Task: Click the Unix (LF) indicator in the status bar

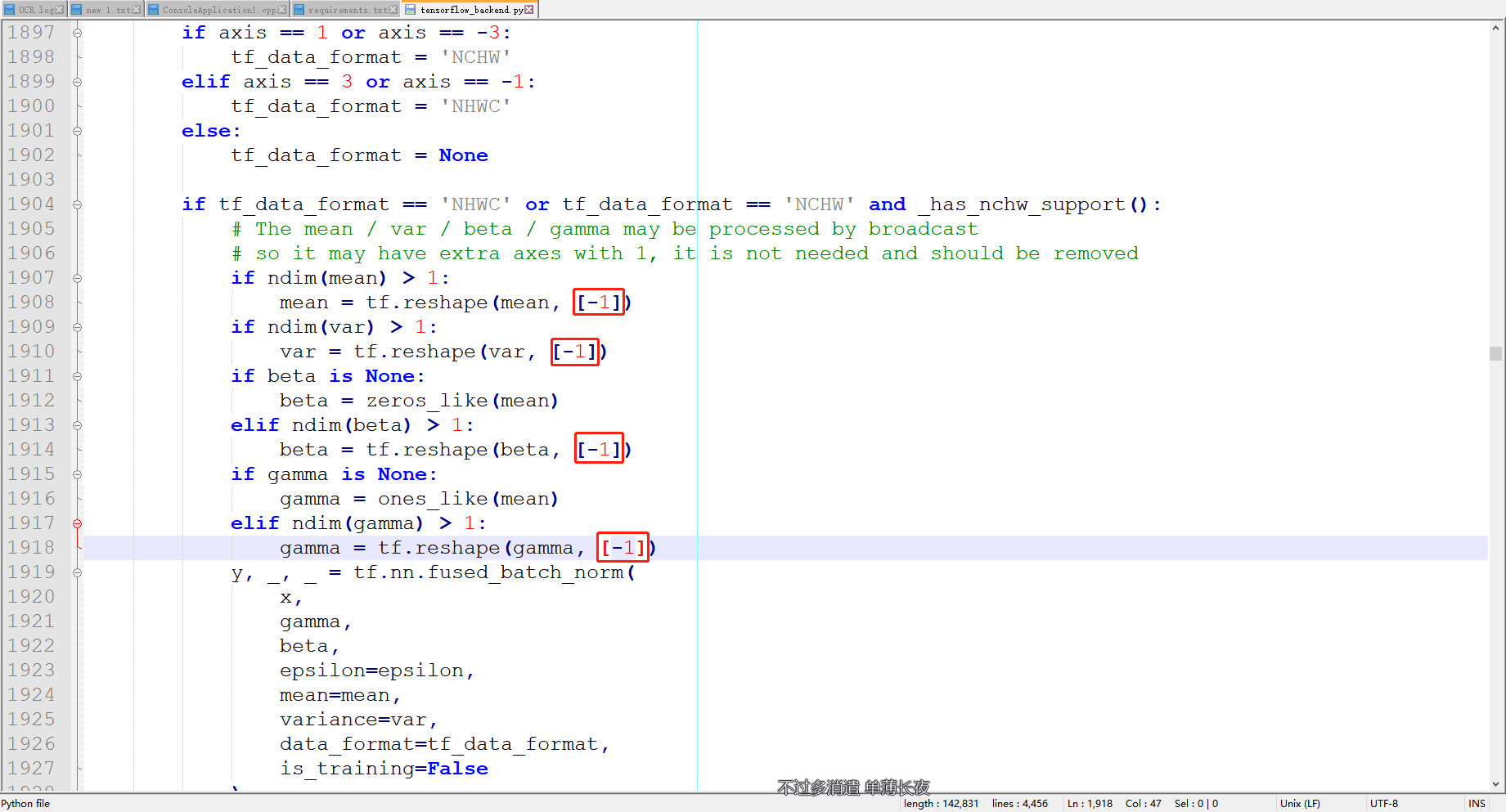Action: point(1300,803)
